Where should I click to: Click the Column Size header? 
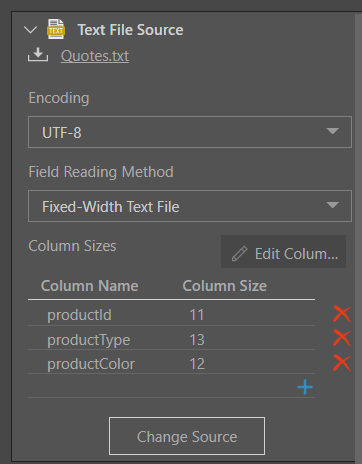tap(225, 286)
